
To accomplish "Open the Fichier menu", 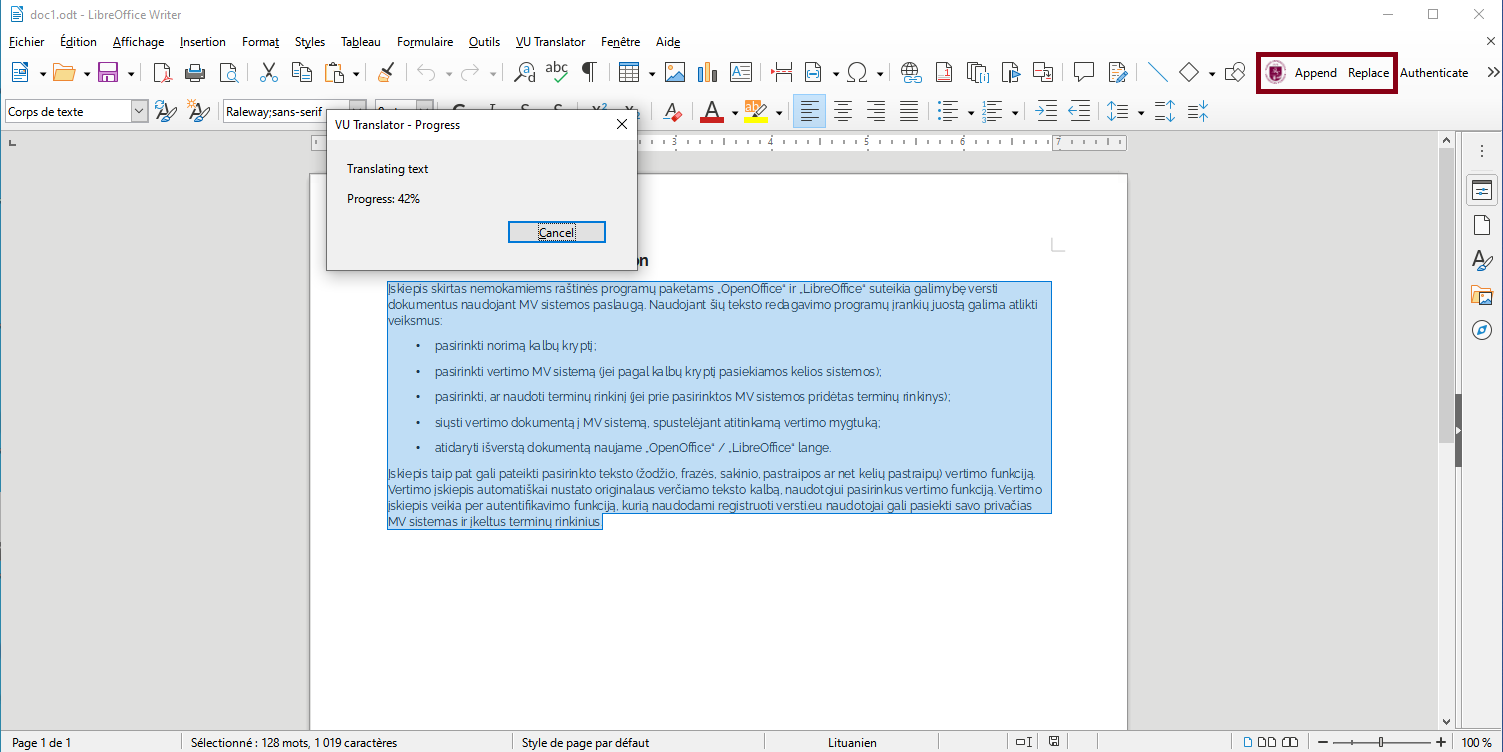I will click(x=27, y=42).
